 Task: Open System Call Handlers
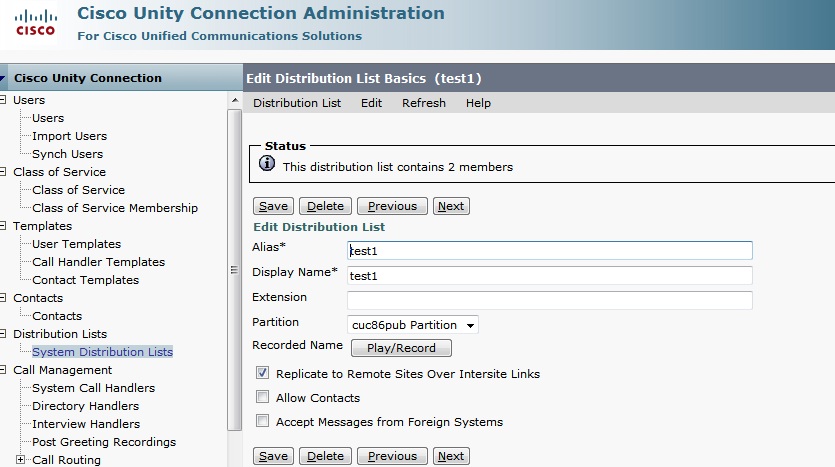[93, 388]
